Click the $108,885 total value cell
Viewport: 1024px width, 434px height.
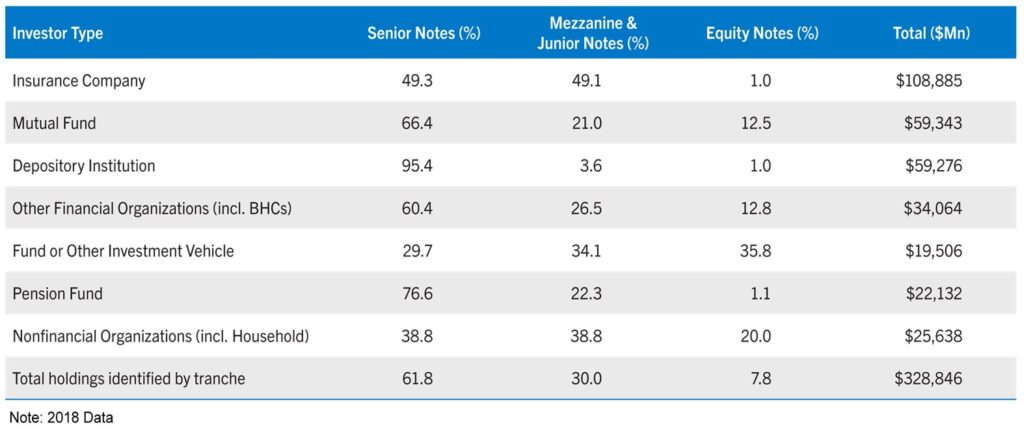[929, 81]
